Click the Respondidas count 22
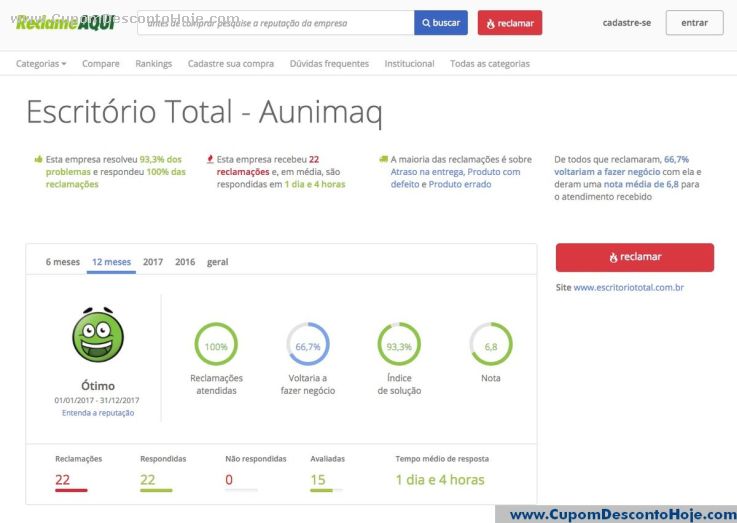The image size is (737, 523). click(x=147, y=480)
